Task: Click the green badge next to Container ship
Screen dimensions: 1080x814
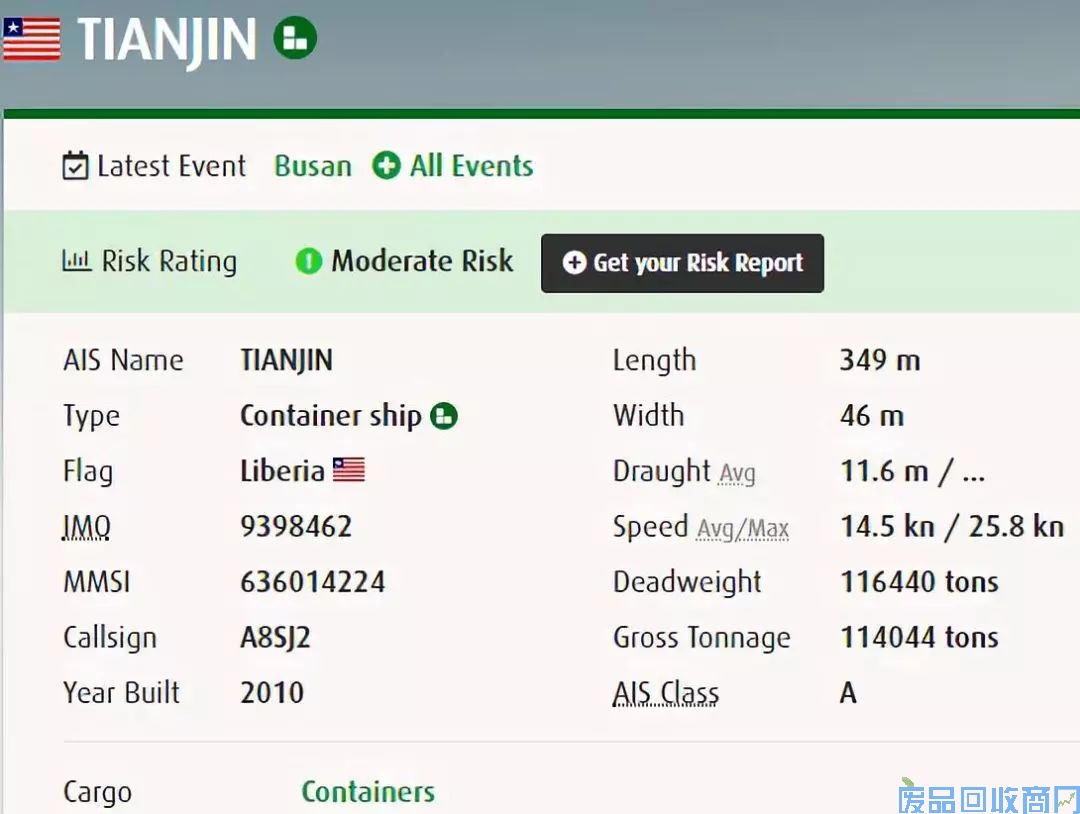Action: point(444,416)
